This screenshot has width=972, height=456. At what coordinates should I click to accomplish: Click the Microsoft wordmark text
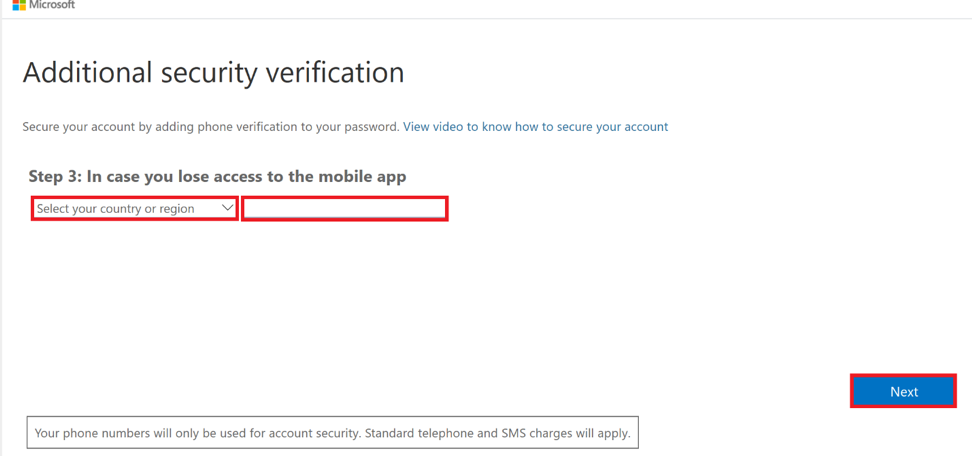pyautogui.click(x=52, y=4)
